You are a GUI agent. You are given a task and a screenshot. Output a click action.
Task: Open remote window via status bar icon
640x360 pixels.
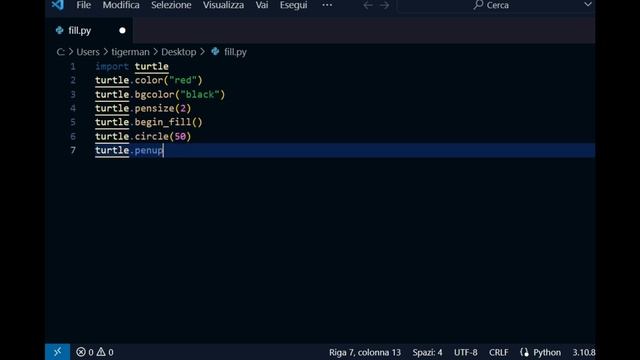(x=57, y=352)
